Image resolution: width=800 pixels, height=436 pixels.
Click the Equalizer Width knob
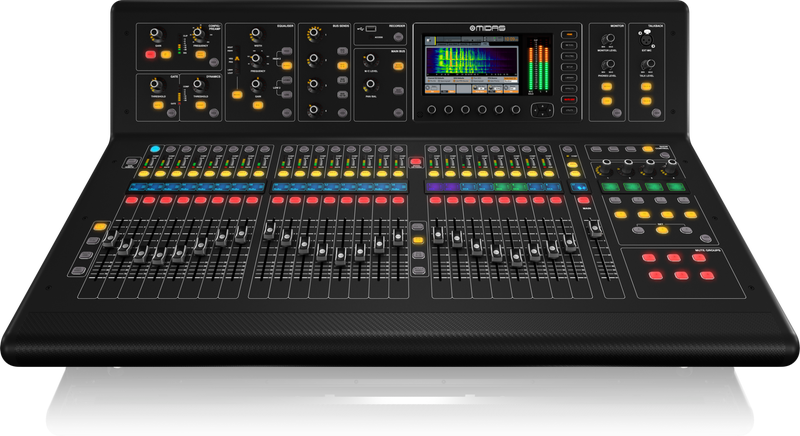(x=257, y=35)
